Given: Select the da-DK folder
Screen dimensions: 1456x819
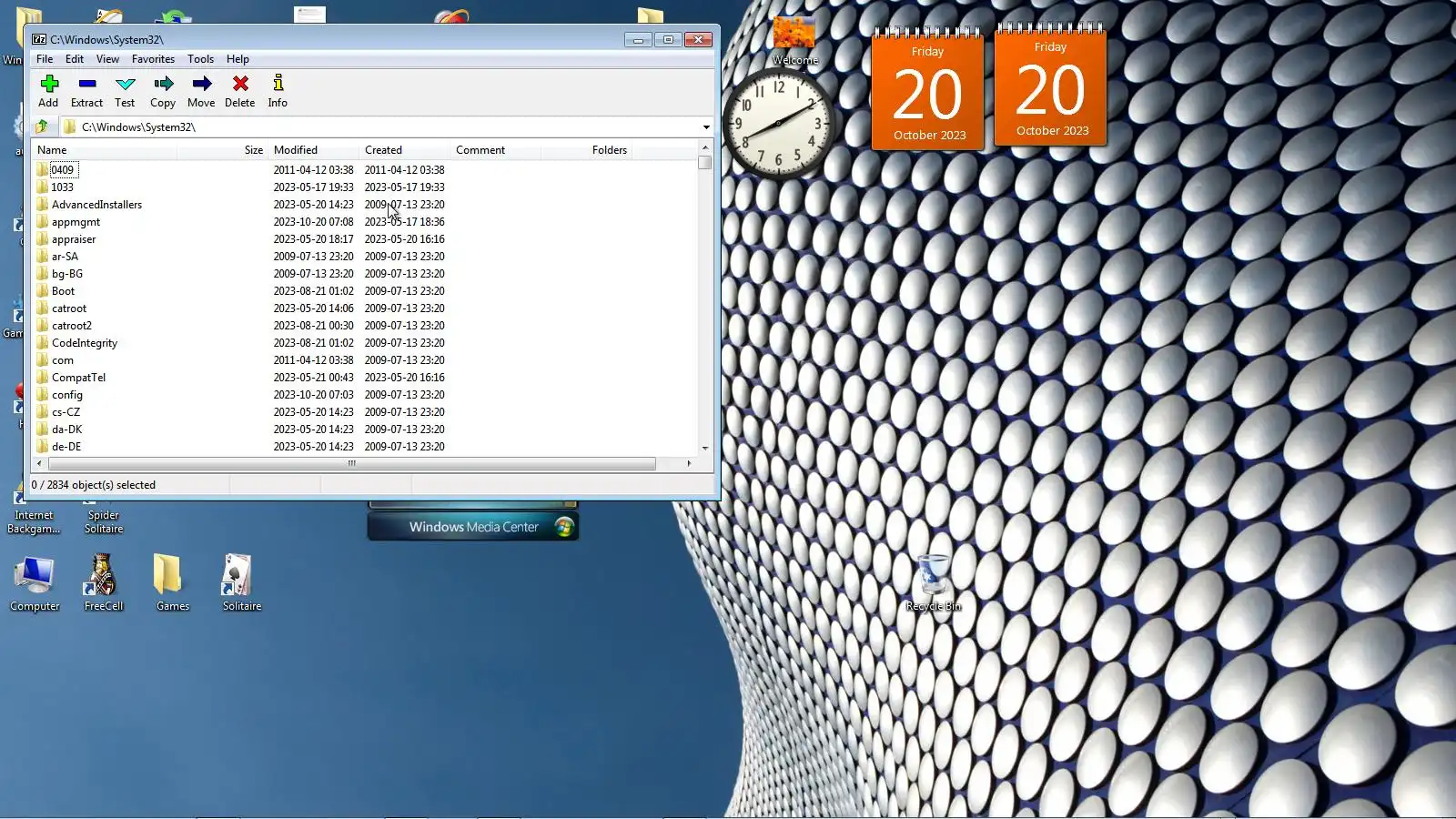Looking at the screenshot, I should tap(66, 430).
